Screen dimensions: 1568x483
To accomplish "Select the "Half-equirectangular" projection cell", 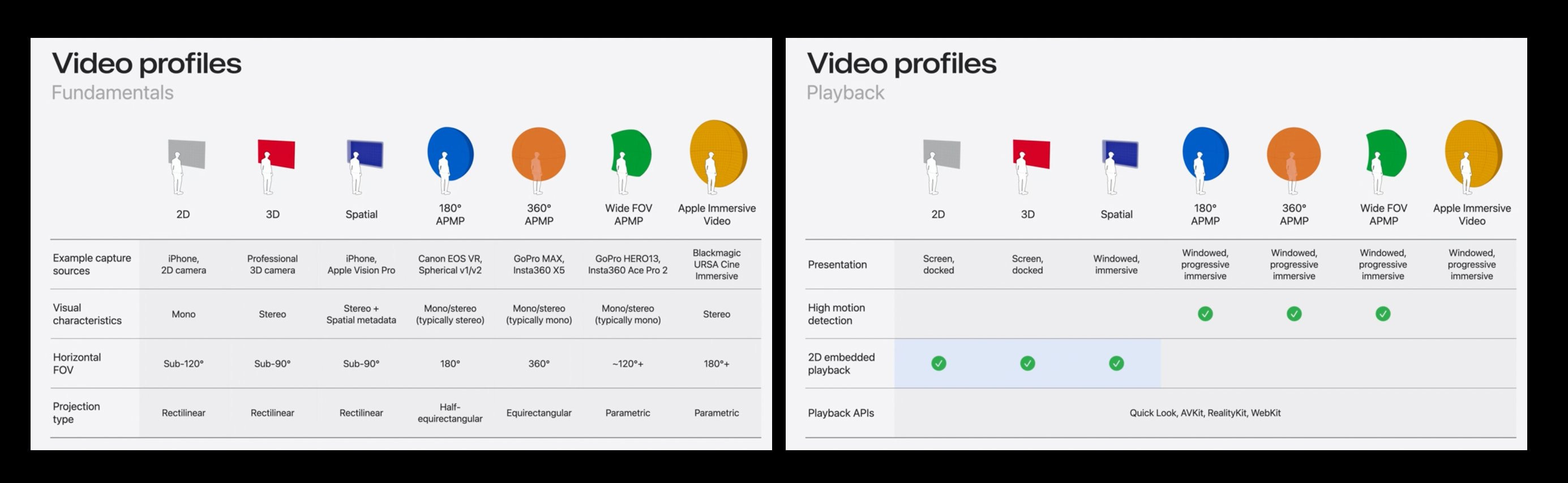I will (x=450, y=412).
